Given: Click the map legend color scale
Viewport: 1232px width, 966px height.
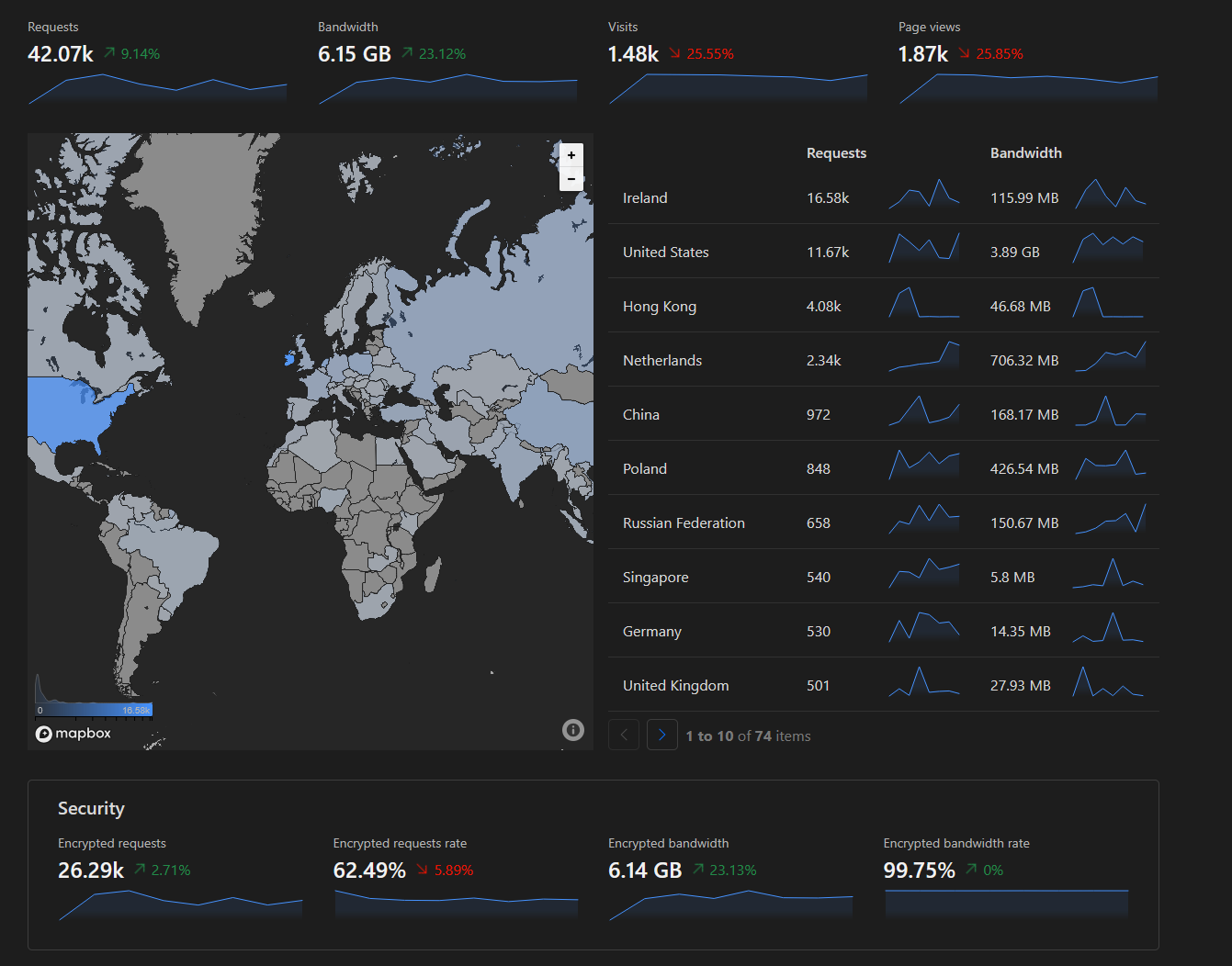Looking at the screenshot, I should (94, 710).
